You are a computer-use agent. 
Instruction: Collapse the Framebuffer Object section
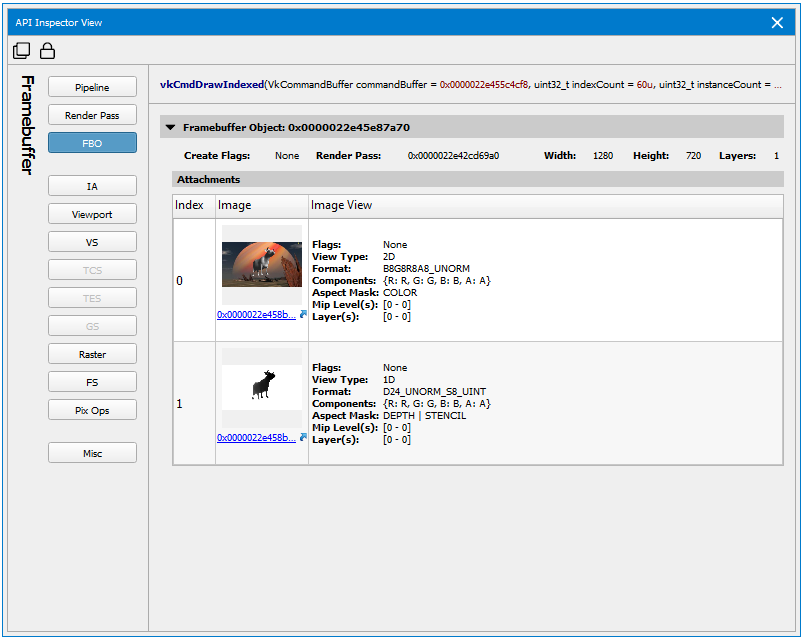click(171, 128)
